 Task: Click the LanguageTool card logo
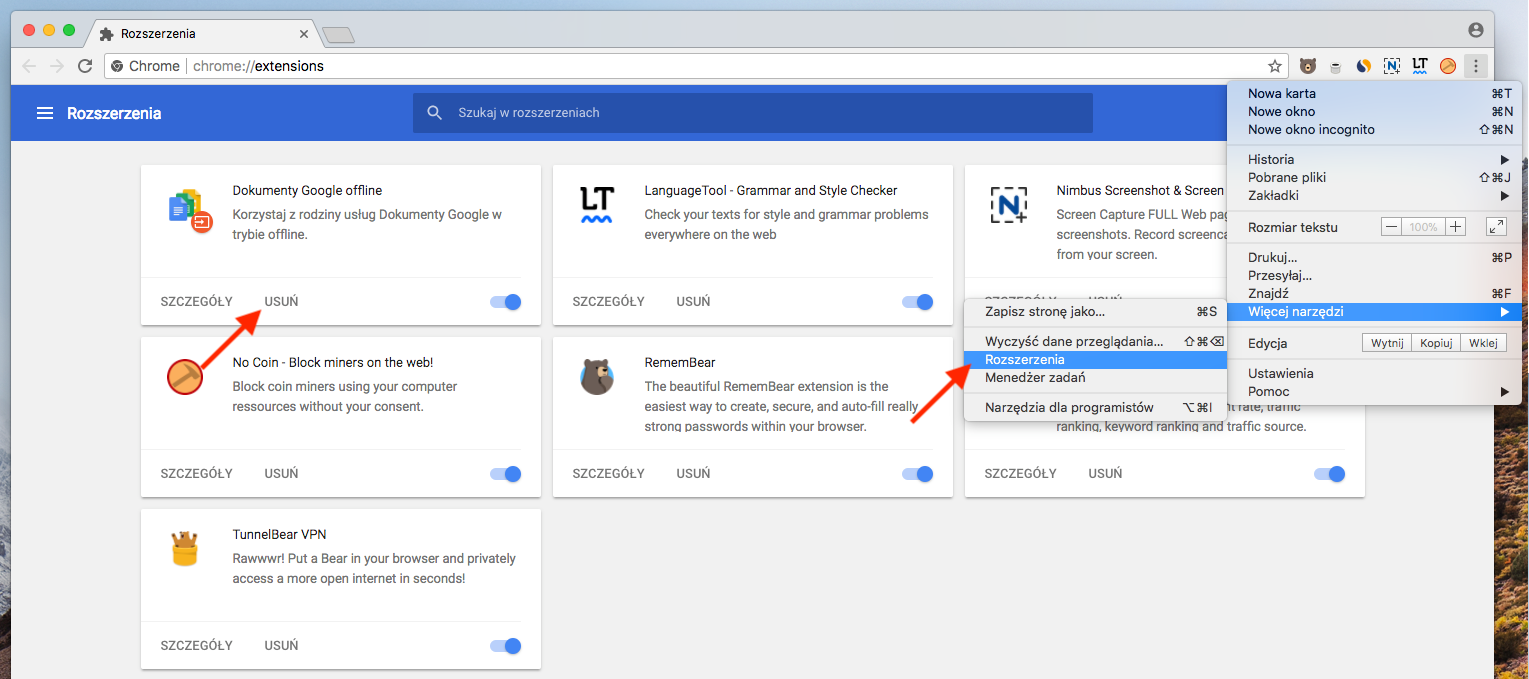click(x=597, y=205)
